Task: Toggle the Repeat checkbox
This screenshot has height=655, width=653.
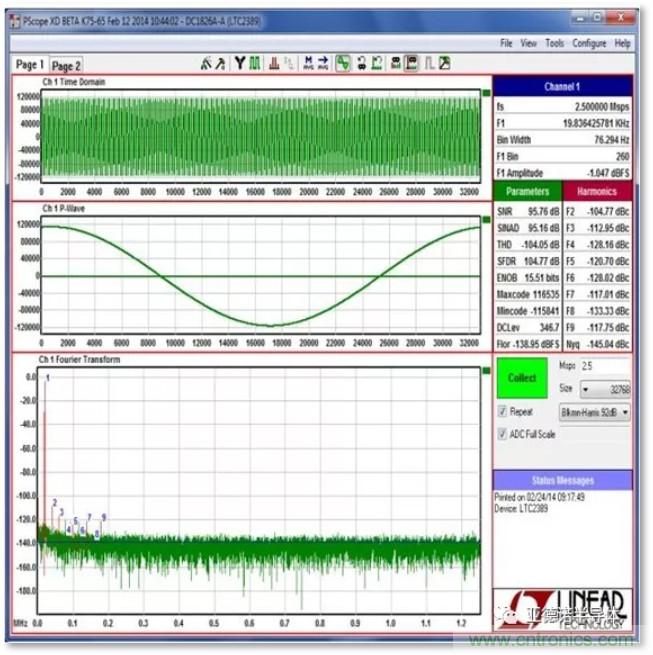Action: (502, 412)
